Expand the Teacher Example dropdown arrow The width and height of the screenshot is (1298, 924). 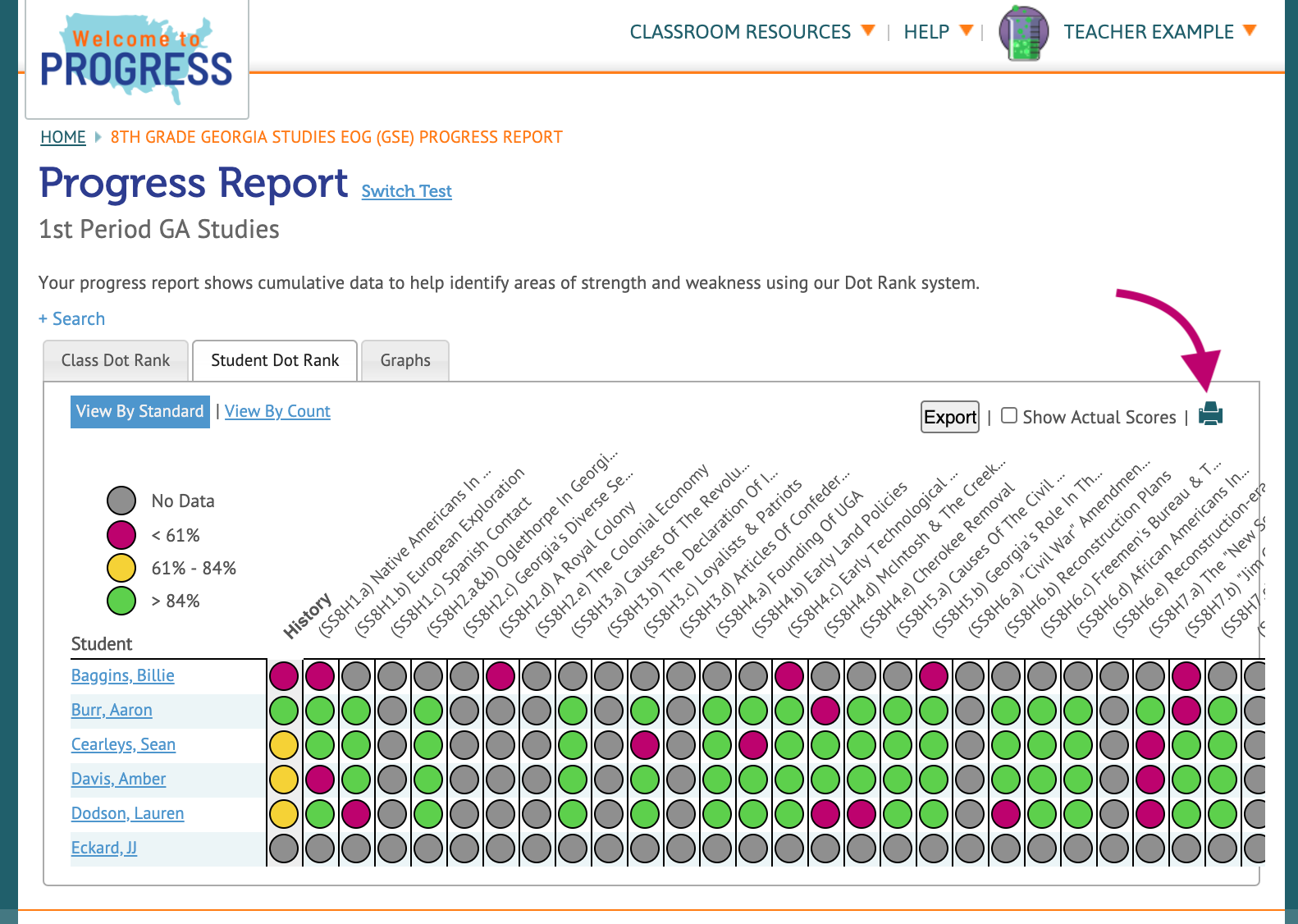click(x=1250, y=31)
